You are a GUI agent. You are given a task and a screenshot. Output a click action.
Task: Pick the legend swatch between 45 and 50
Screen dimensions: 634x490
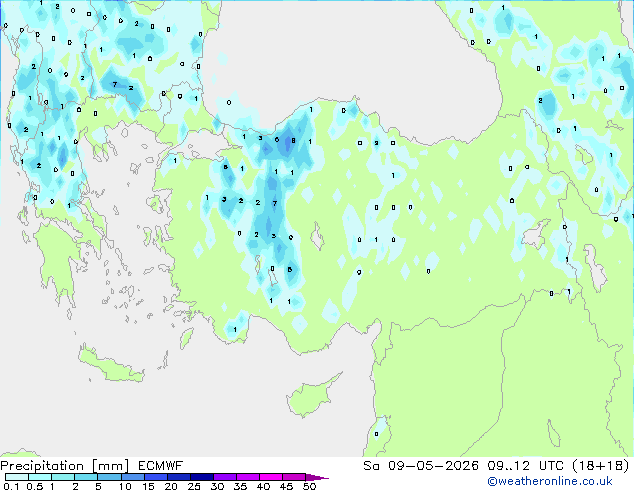(294, 477)
